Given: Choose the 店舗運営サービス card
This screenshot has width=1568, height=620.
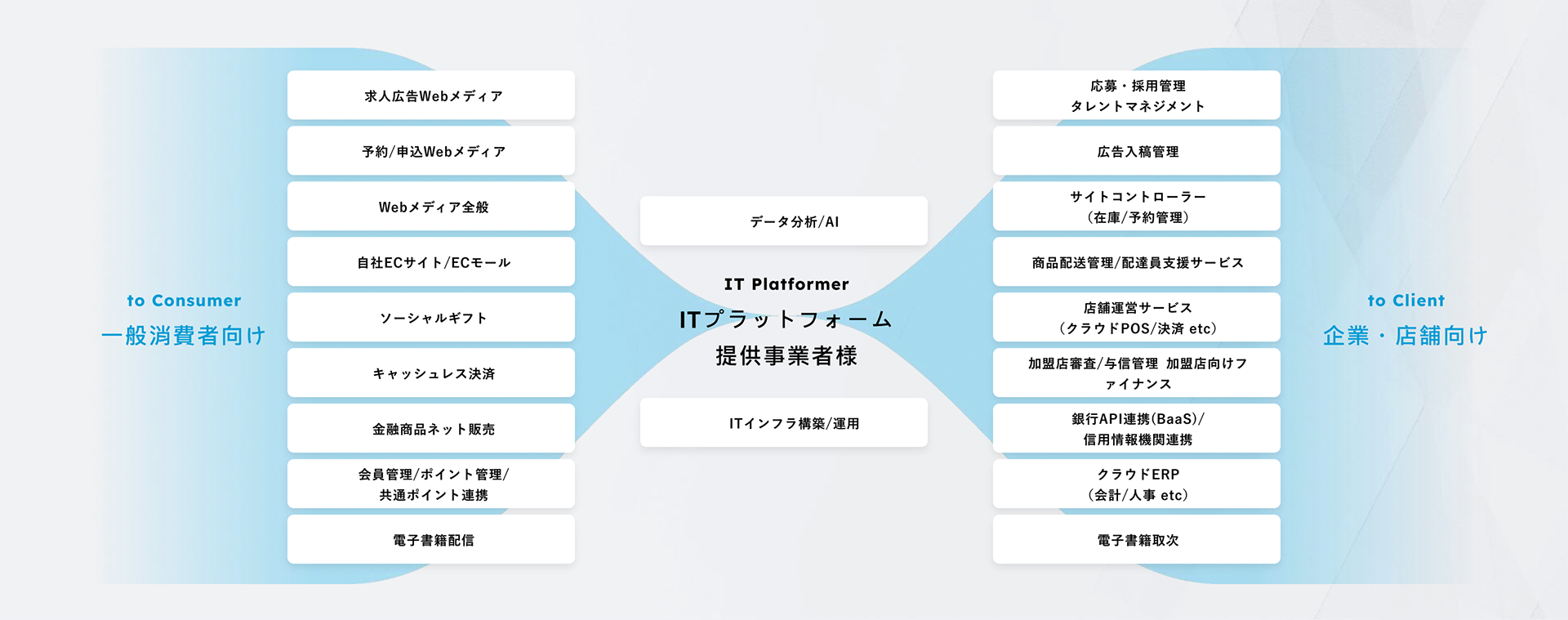Looking at the screenshot, I should tap(1137, 318).
